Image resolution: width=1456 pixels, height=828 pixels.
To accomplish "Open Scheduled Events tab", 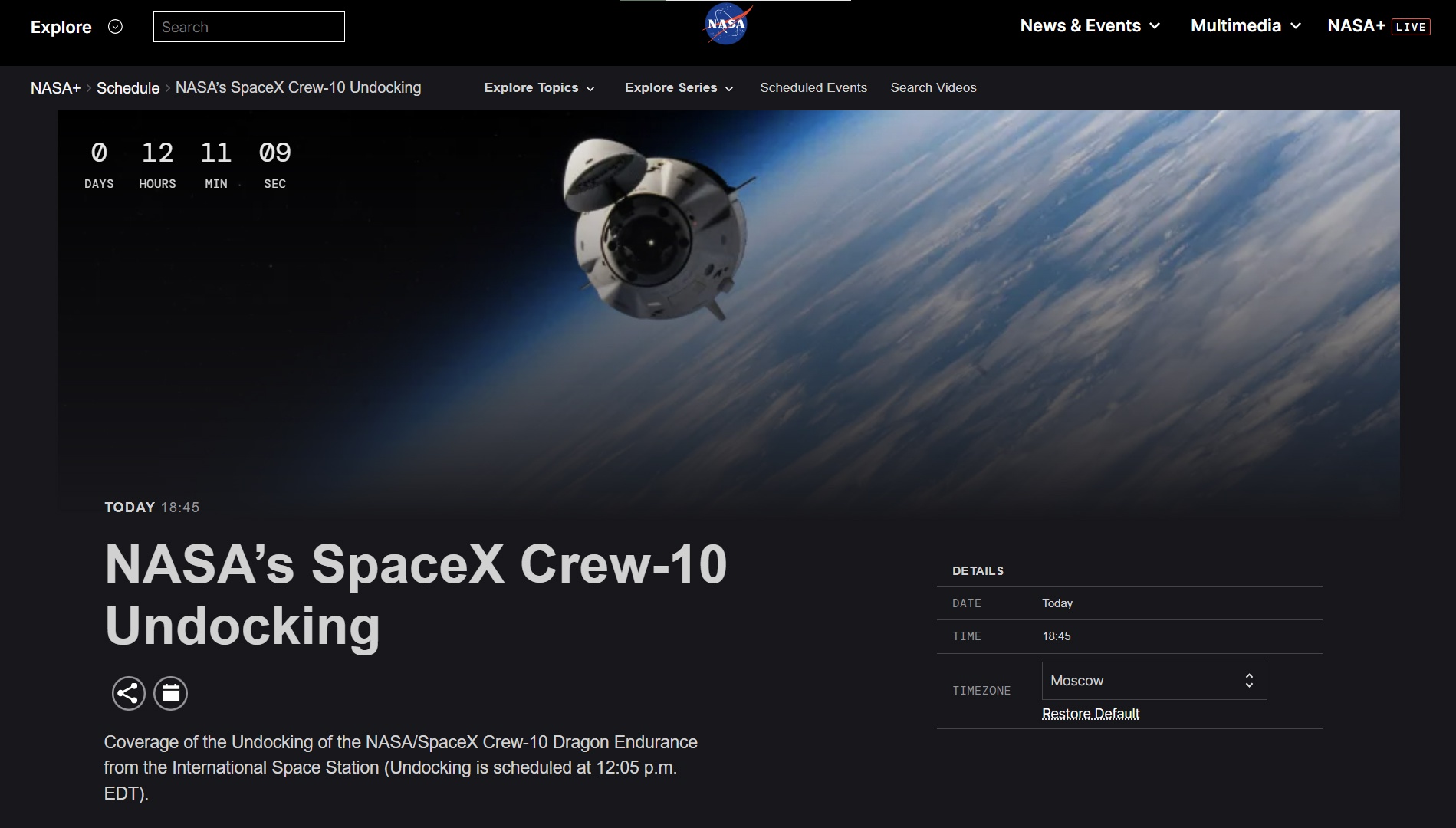I will (x=813, y=88).
